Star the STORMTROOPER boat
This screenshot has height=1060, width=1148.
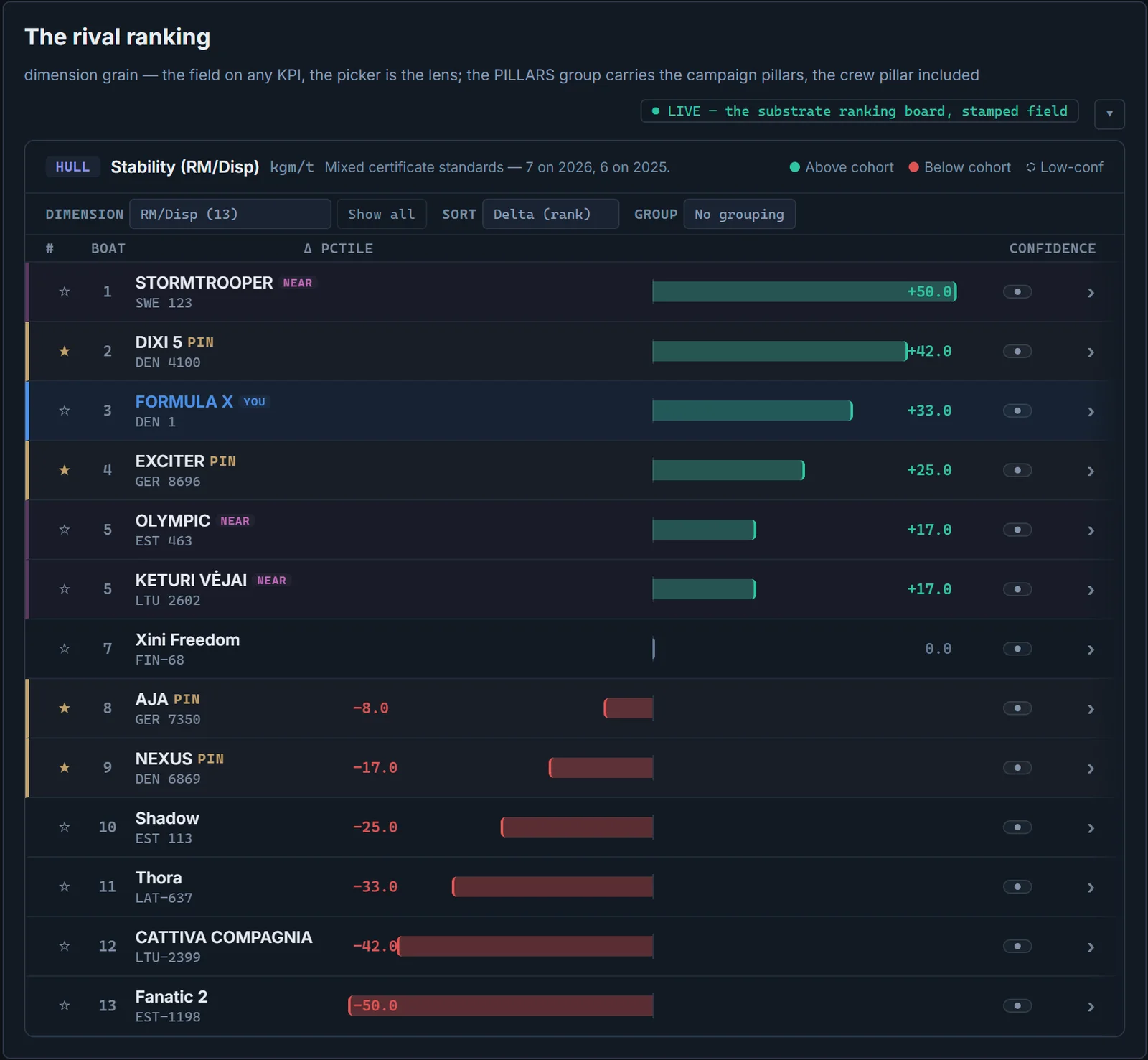pyautogui.click(x=65, y=291)
